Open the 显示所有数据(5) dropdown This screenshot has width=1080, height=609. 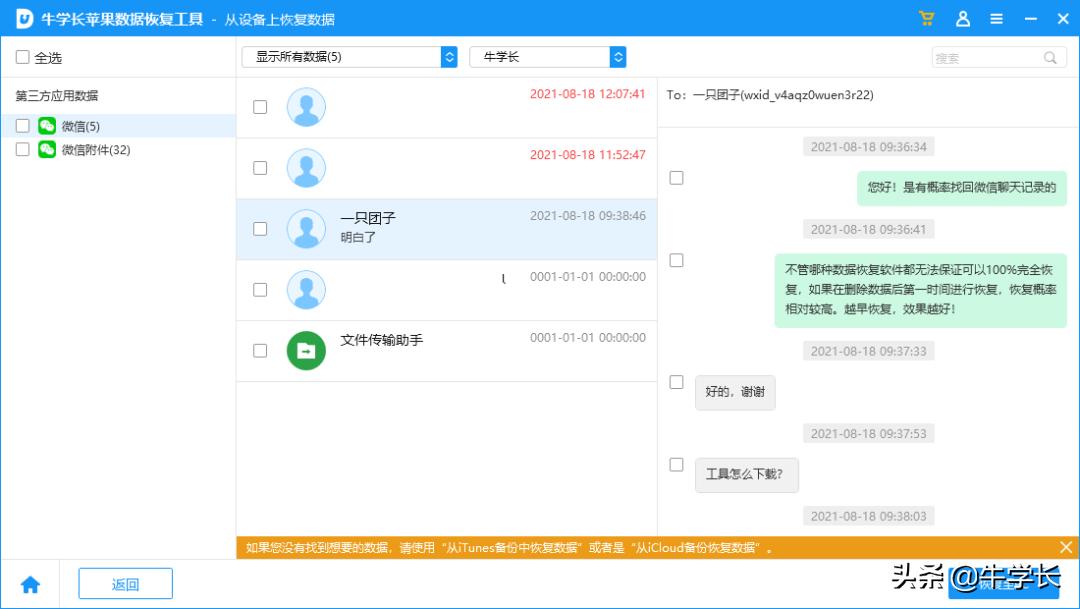(349, 58)
